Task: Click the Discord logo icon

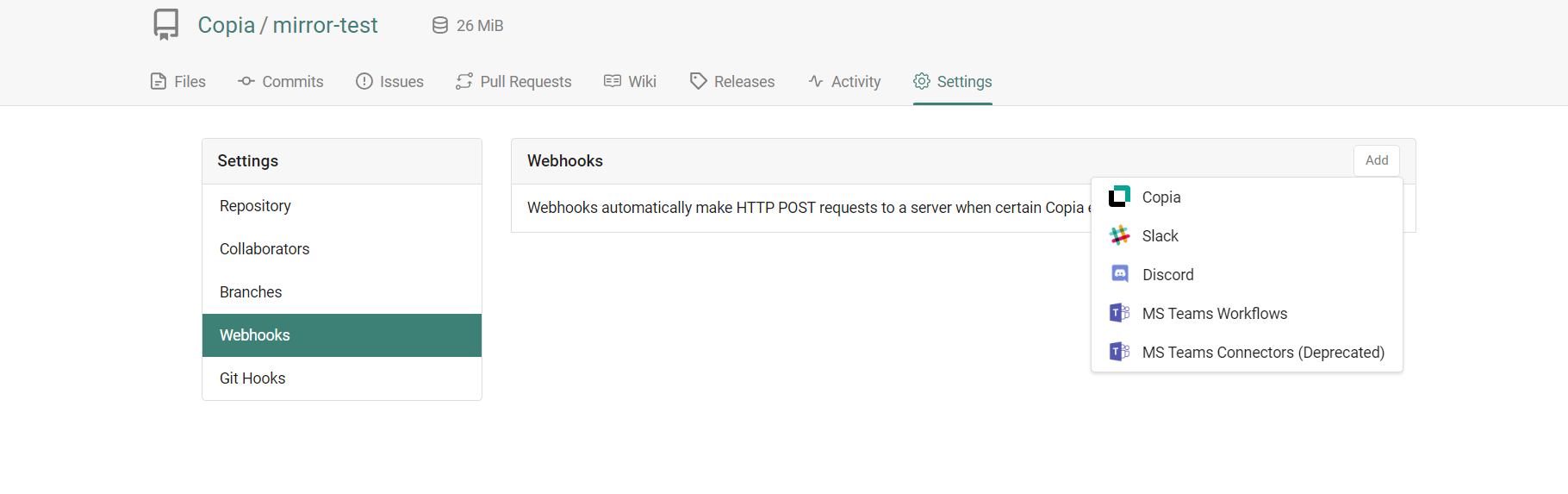Action: 1119,274
